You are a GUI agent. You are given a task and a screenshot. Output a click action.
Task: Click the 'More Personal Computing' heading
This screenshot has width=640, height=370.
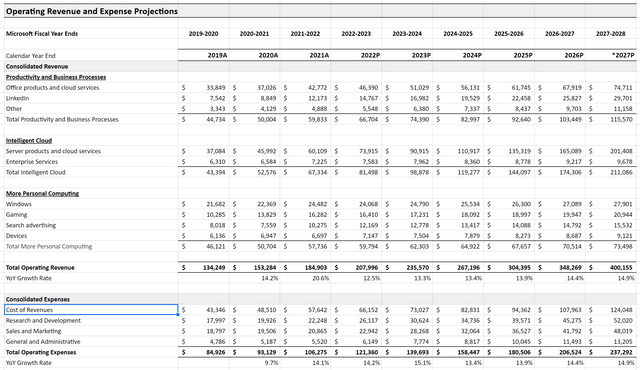[42, 194]
